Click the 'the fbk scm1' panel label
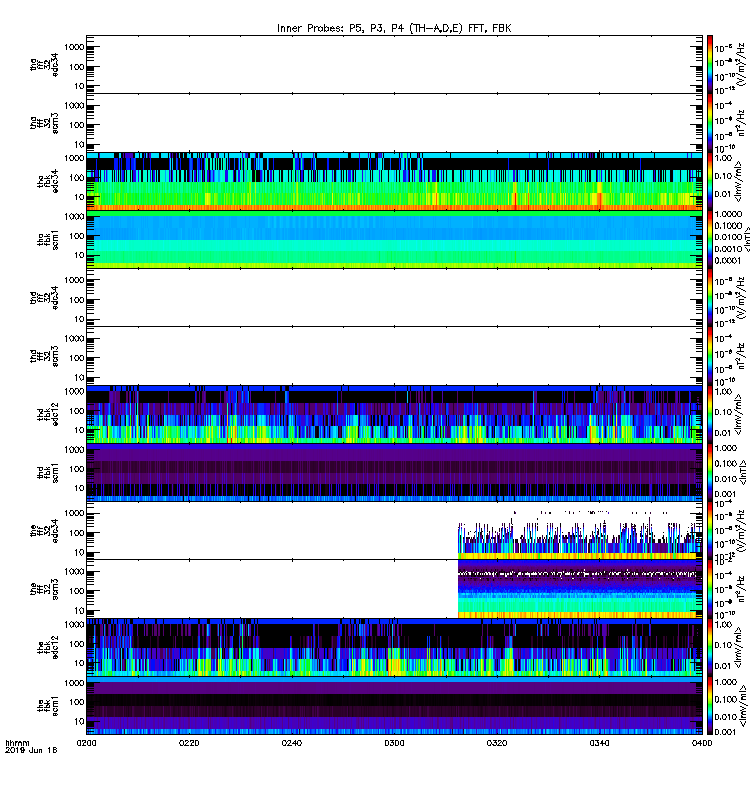750x800 pixels. pyautogui.click(x=48, y=706)
